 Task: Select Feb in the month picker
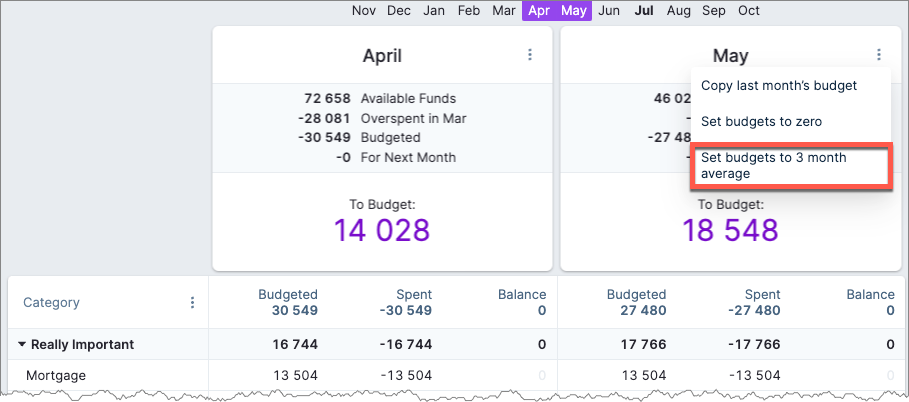(469, 11)
